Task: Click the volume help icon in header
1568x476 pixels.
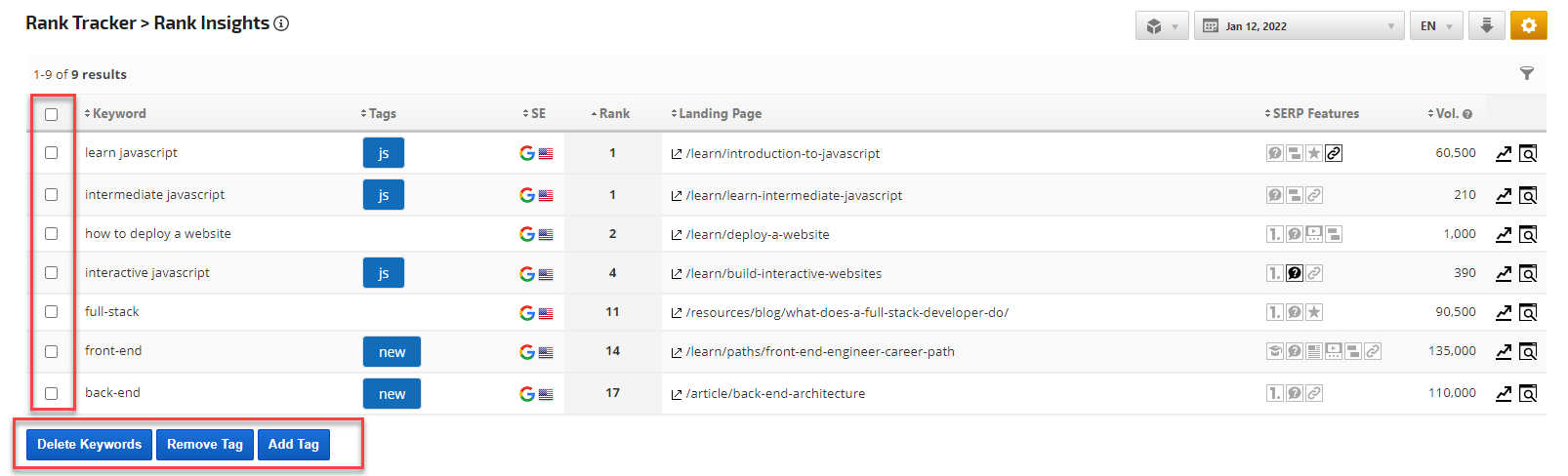Action: coord(1467,114)
